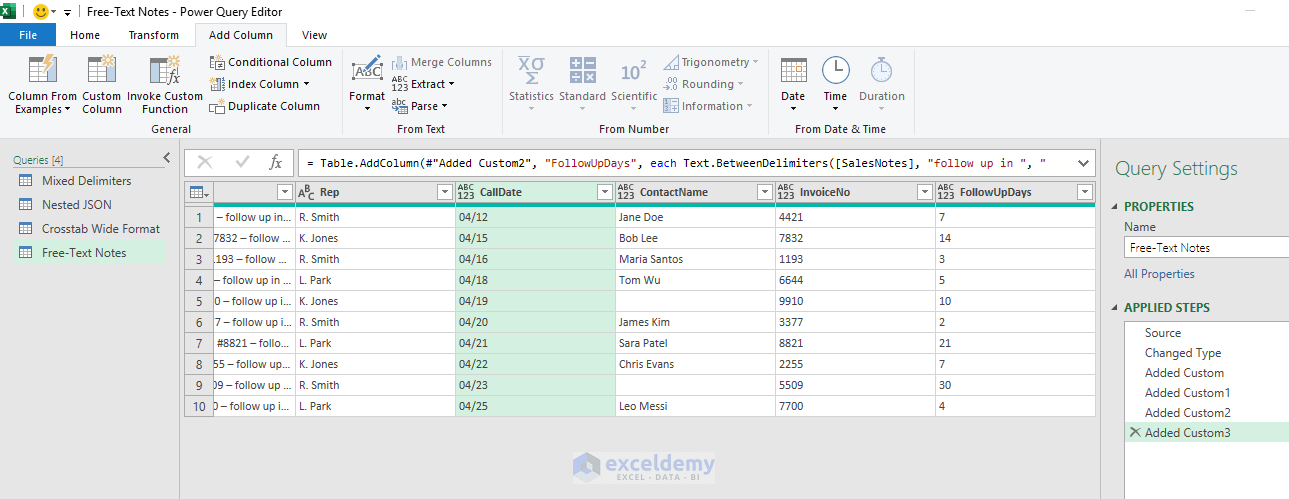Click Merge Columns
This screenshot has width=1289, height=499.
point(441,62)
